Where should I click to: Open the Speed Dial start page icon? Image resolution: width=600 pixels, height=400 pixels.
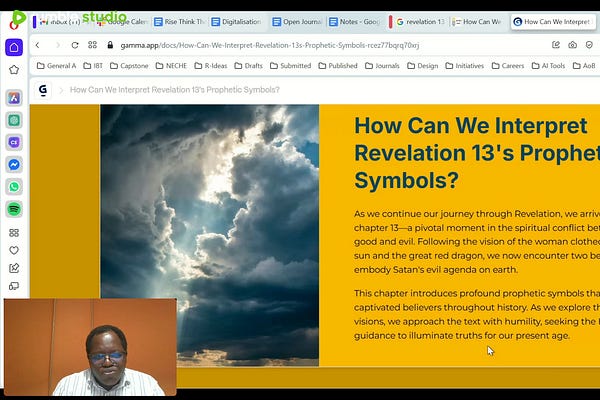(x=92, y=45)
